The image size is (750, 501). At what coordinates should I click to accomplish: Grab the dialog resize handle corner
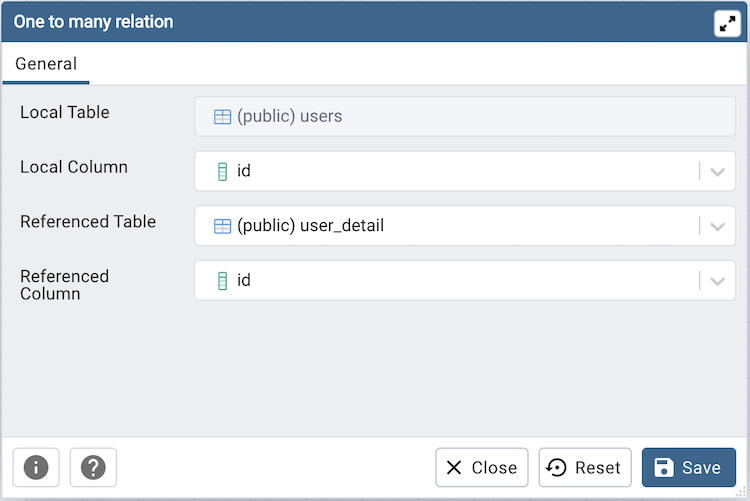point(740,491)
